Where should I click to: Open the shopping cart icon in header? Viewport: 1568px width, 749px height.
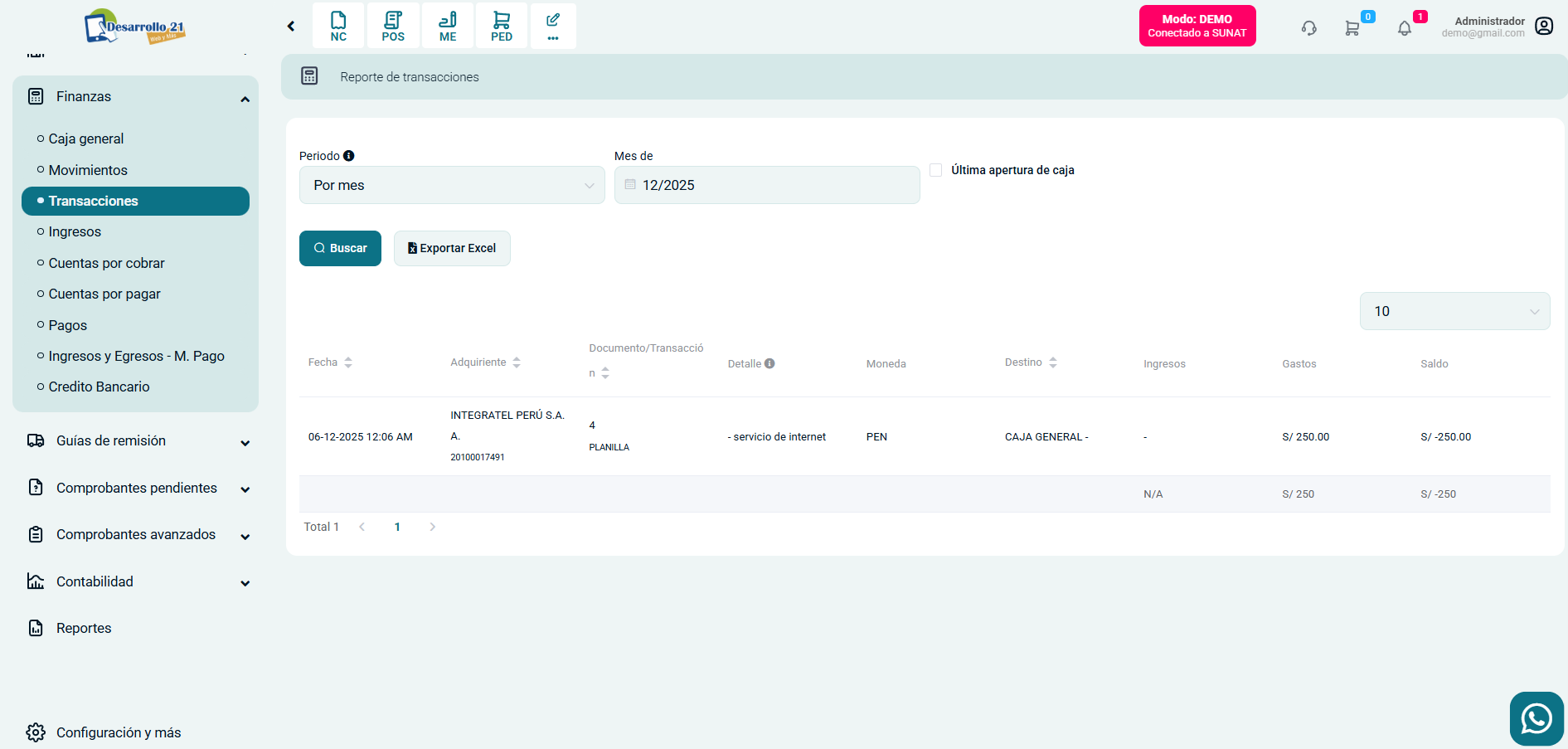tap(1352, 28)
